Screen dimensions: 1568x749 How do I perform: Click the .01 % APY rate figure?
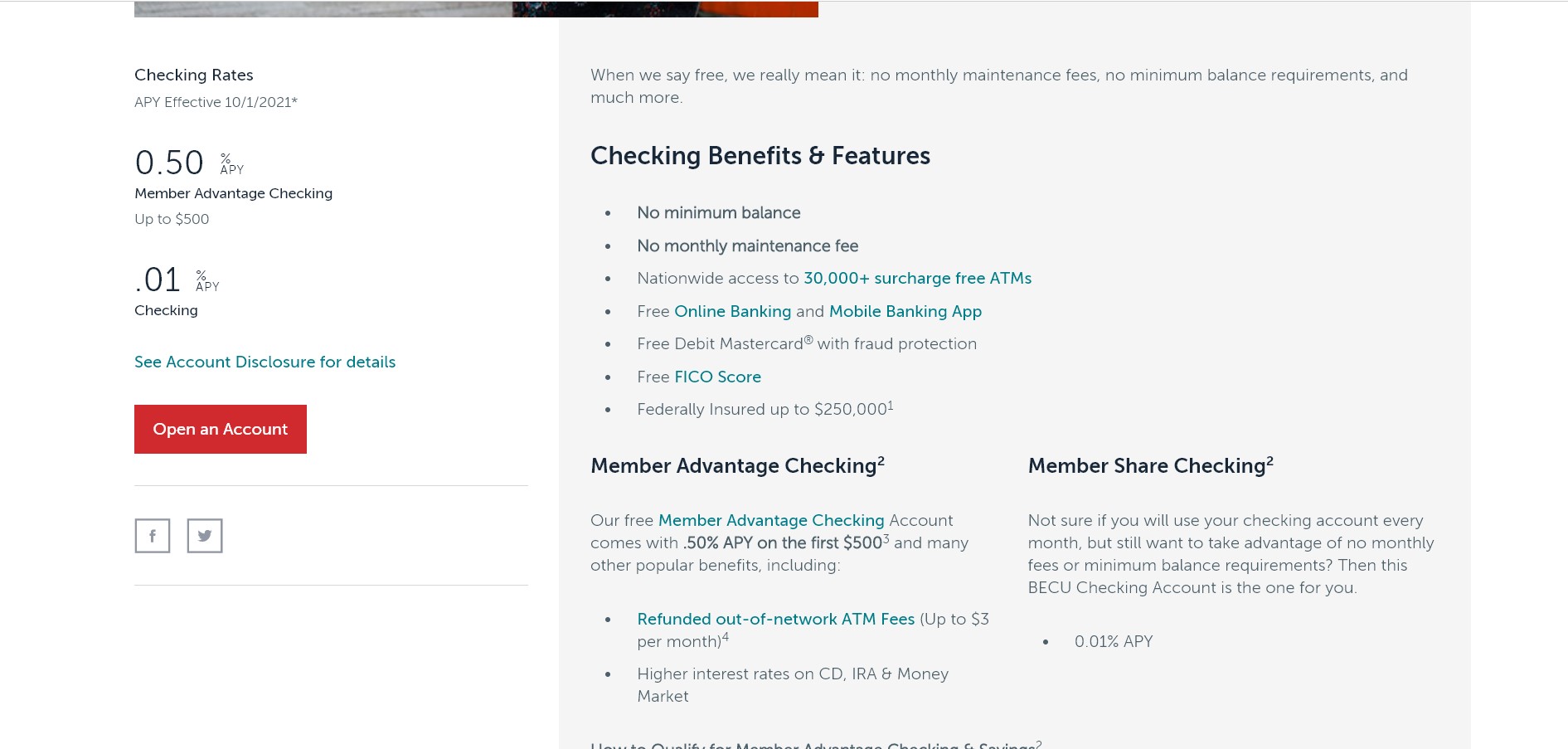177,280
